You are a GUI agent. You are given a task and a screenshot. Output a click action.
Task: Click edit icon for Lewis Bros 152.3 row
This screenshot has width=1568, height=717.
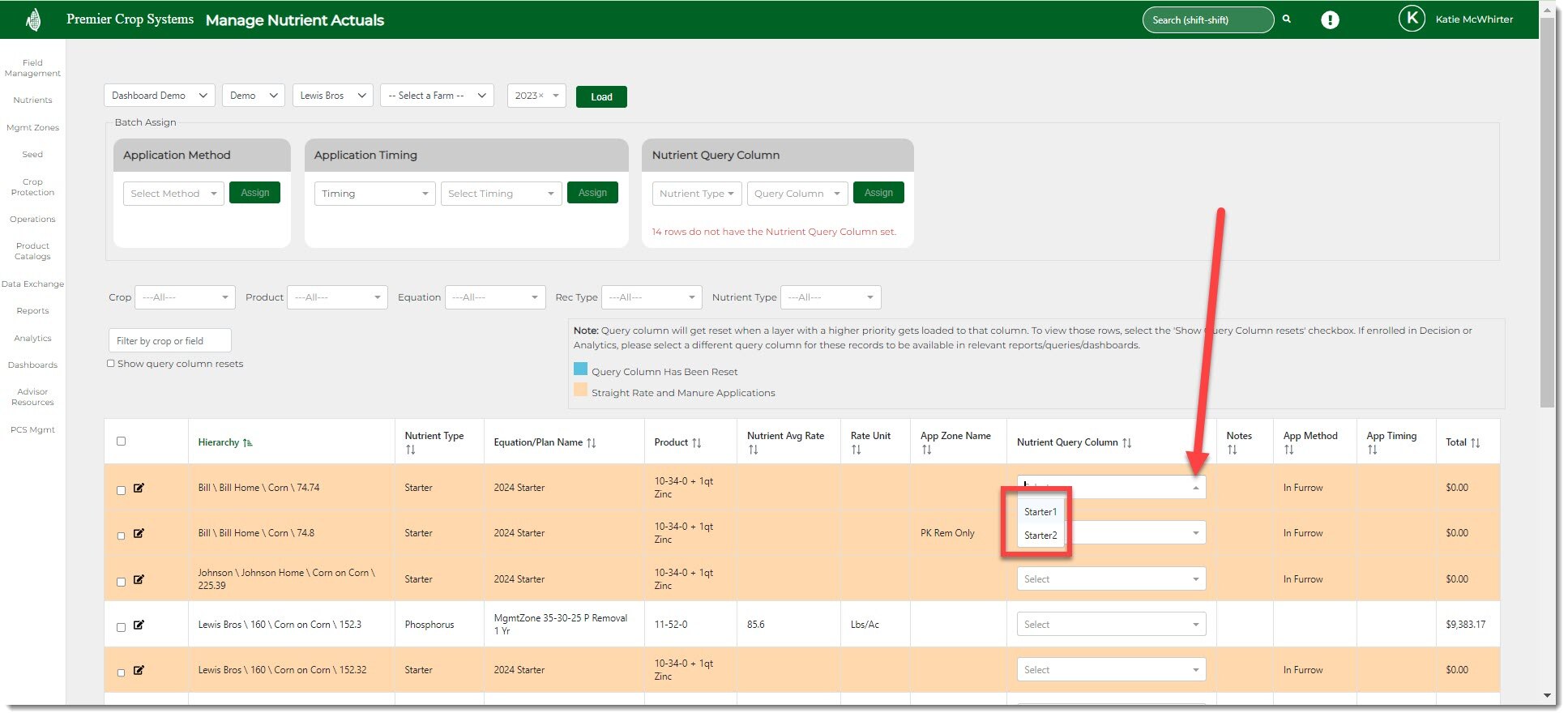click(139, 625)
